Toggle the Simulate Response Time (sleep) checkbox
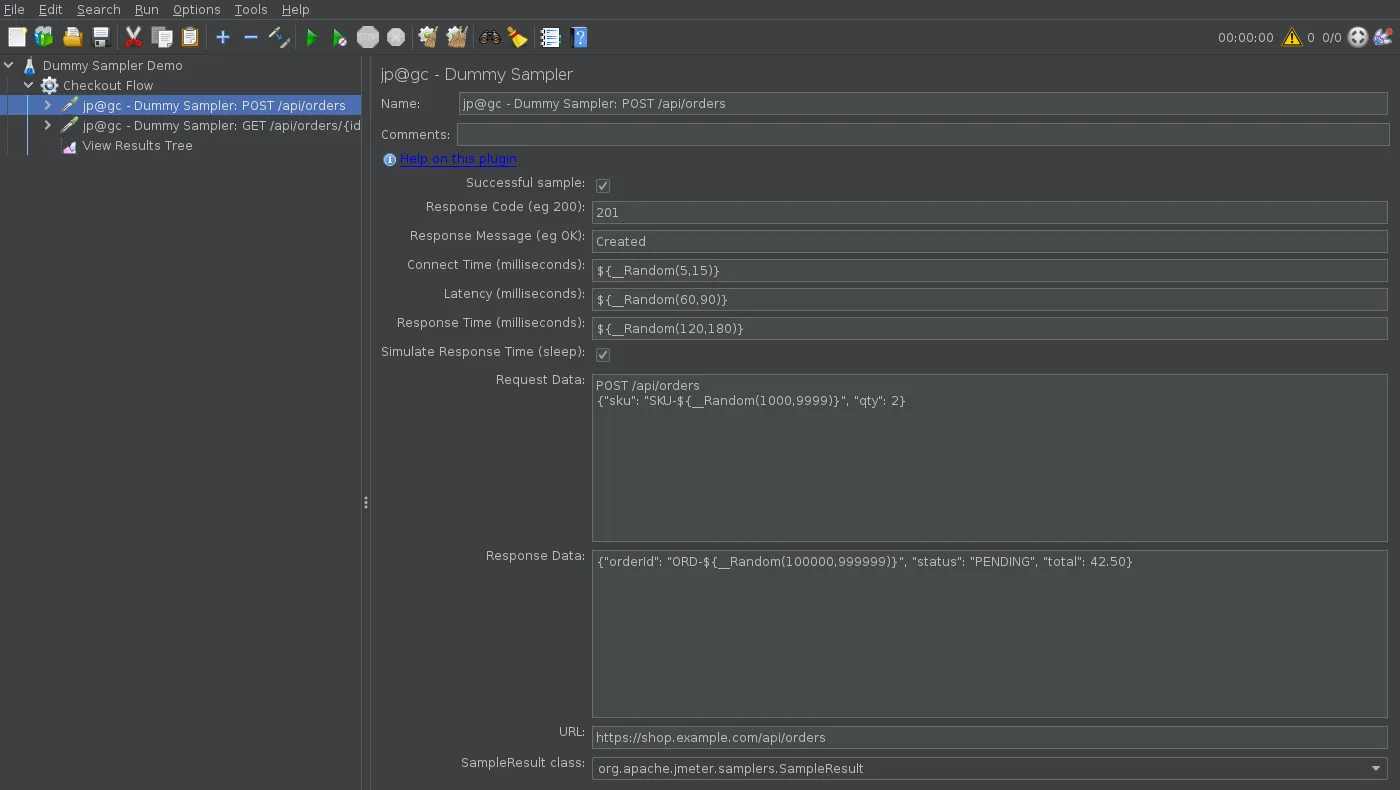The width and height of the screenshot is (1400, 790). (603, 354)
